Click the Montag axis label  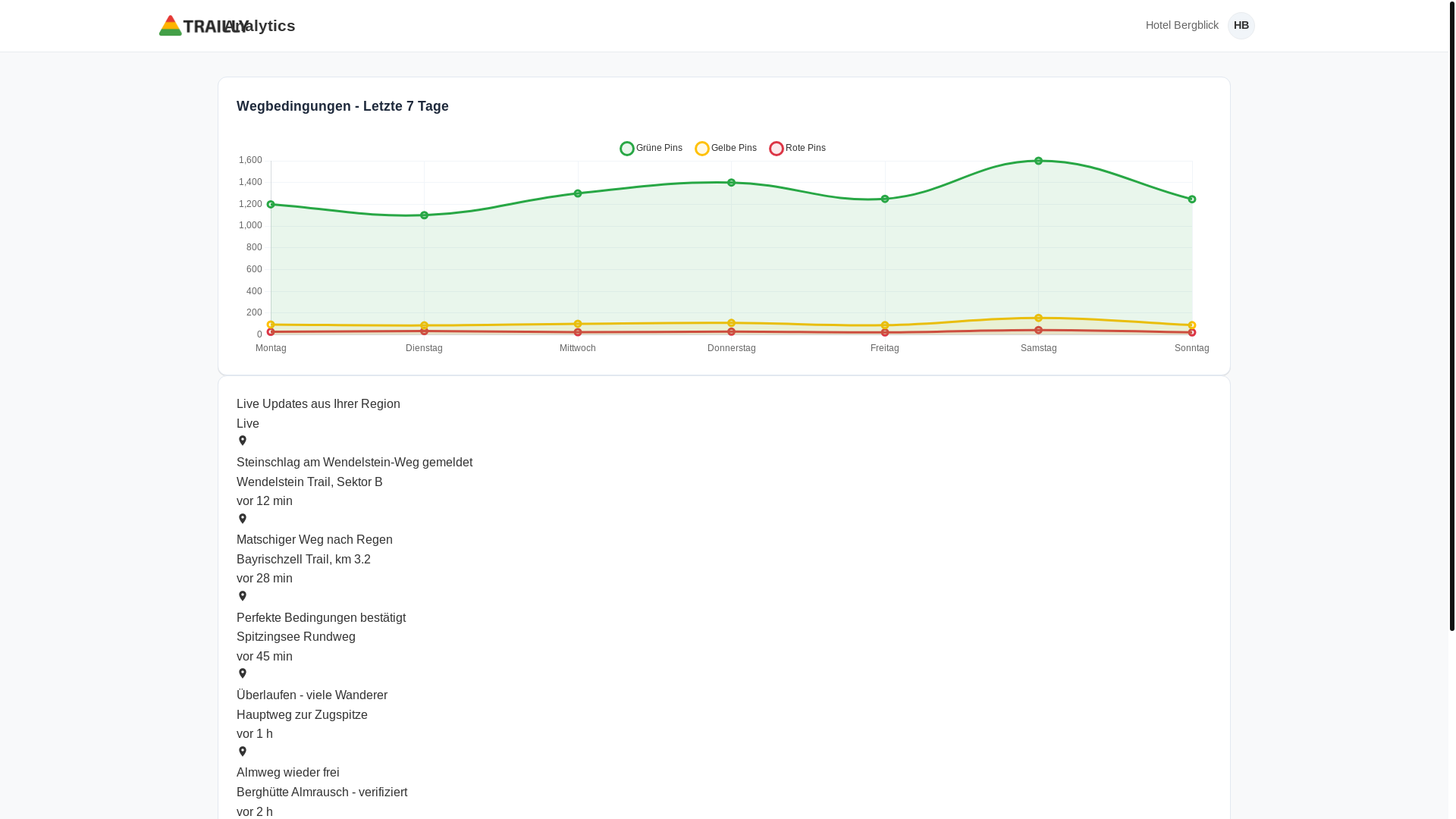tap(271, 348)
